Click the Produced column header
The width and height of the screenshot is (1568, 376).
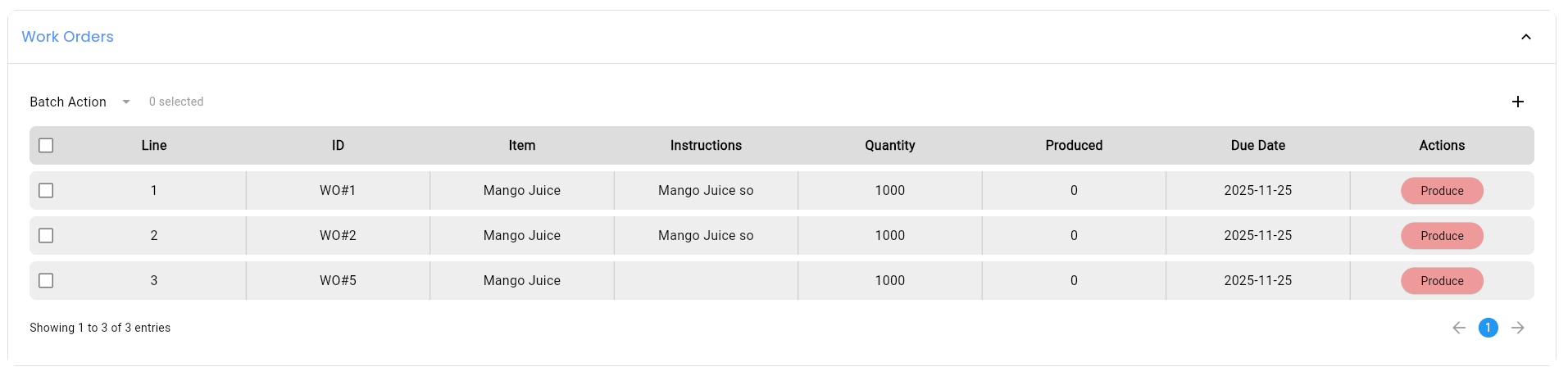click(x=1073, y=145)
